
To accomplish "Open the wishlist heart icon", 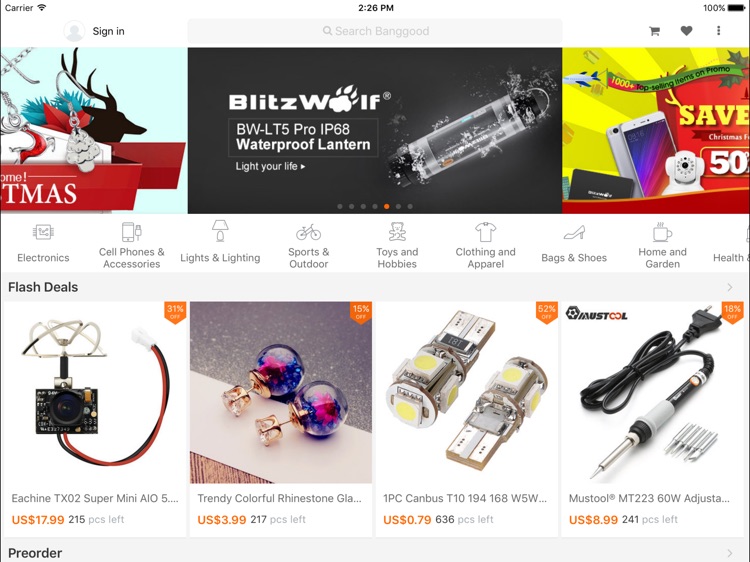I will (686, 31).
